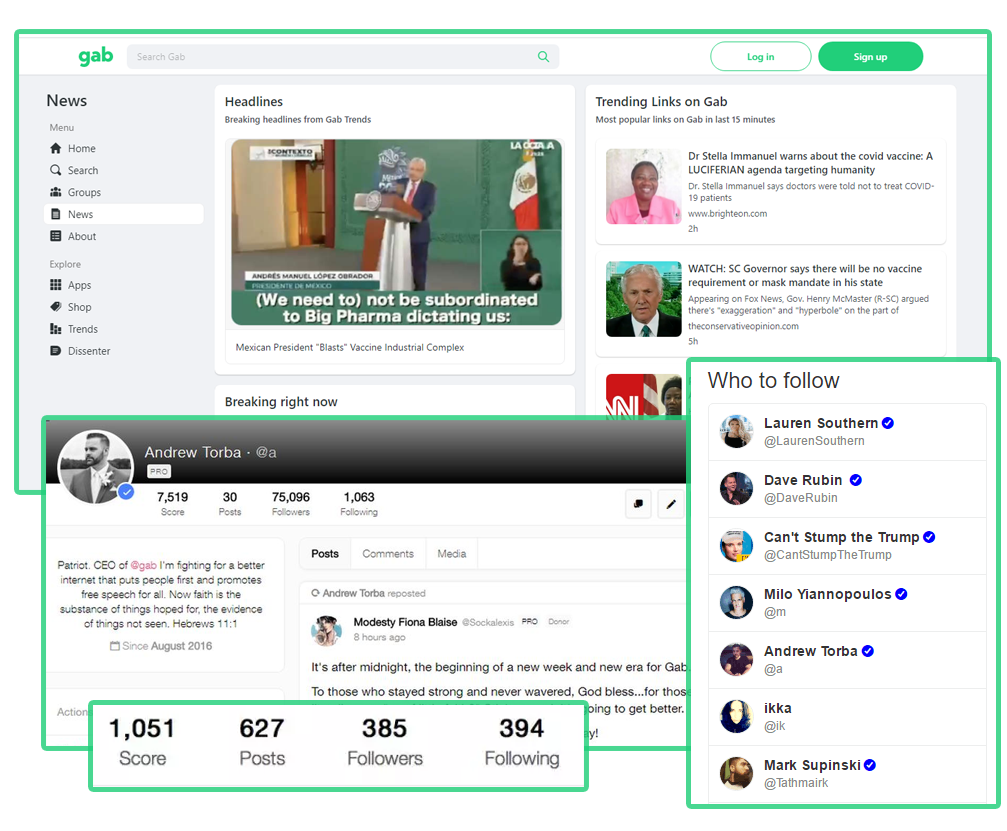Click the Dissenter comment icon

(56, 351)
